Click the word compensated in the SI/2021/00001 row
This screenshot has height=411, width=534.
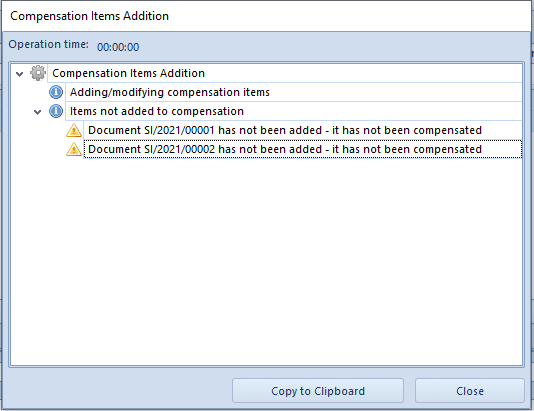tap(447, 130)
